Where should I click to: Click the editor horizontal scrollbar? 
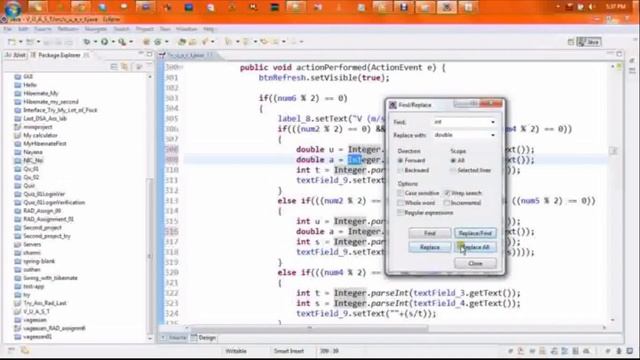pyautogui.click(x=309, y=327)
